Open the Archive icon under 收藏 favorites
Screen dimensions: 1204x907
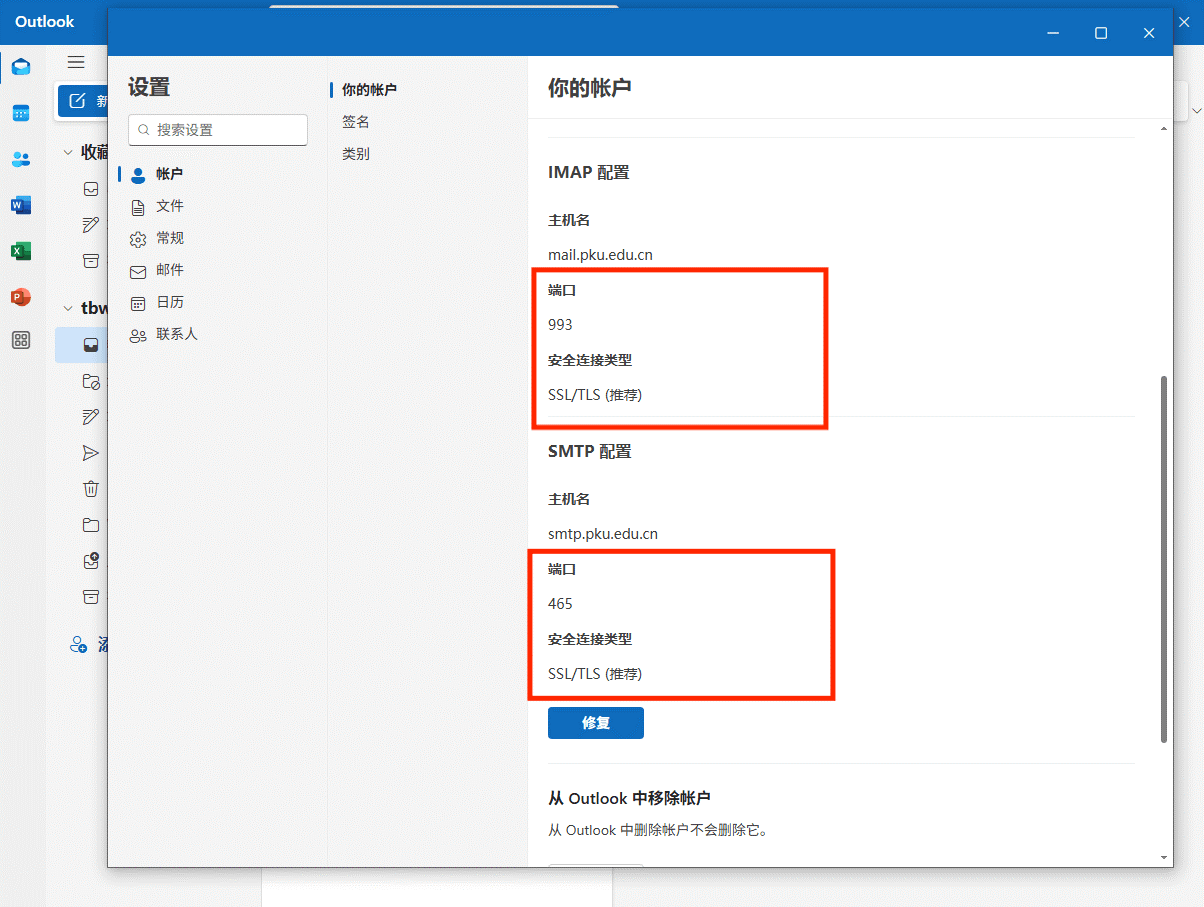pyautogui.click(x=91, y=260)
